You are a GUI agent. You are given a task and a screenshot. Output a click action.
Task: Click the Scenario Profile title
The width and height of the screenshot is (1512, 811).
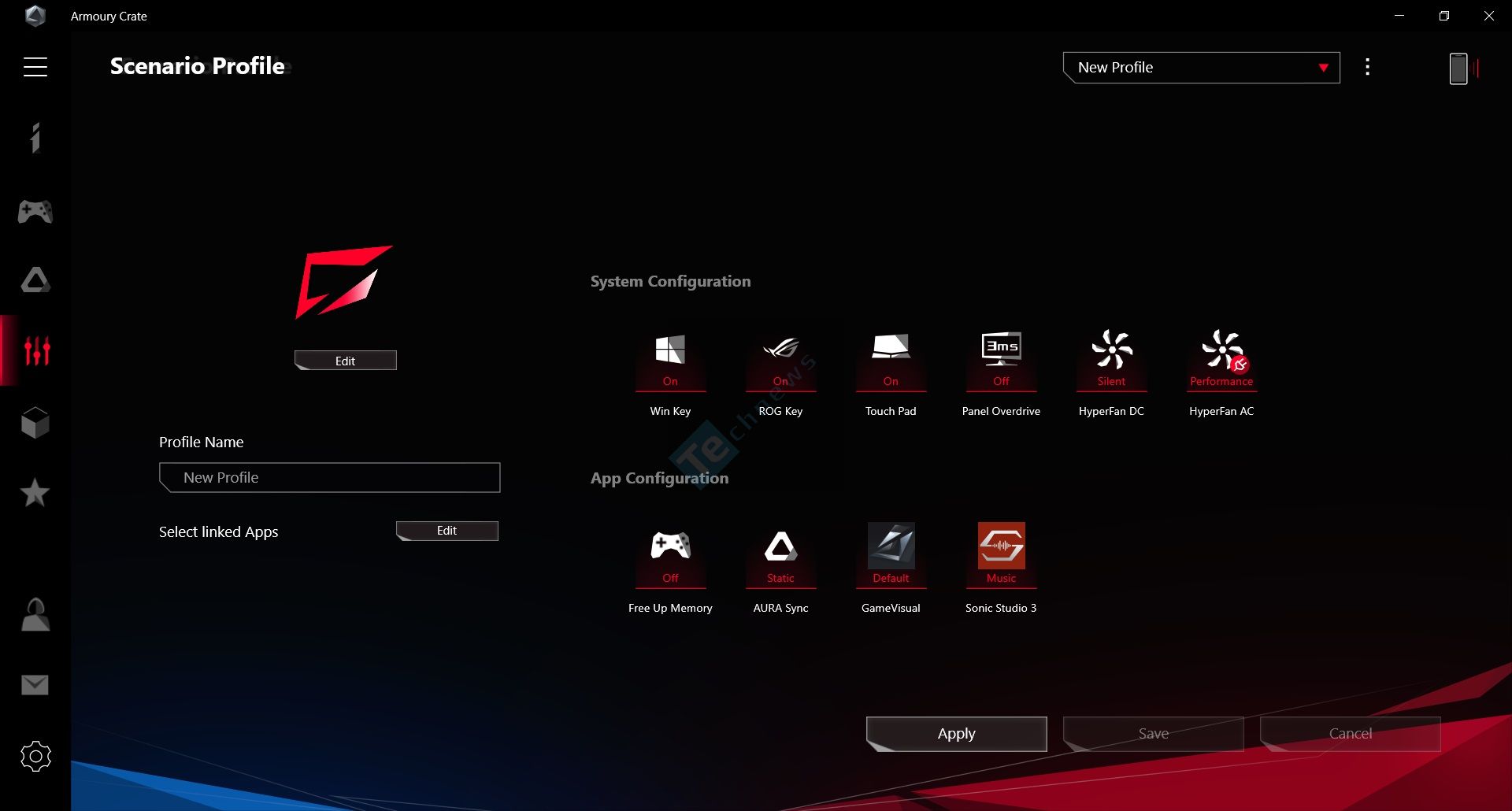197,66
